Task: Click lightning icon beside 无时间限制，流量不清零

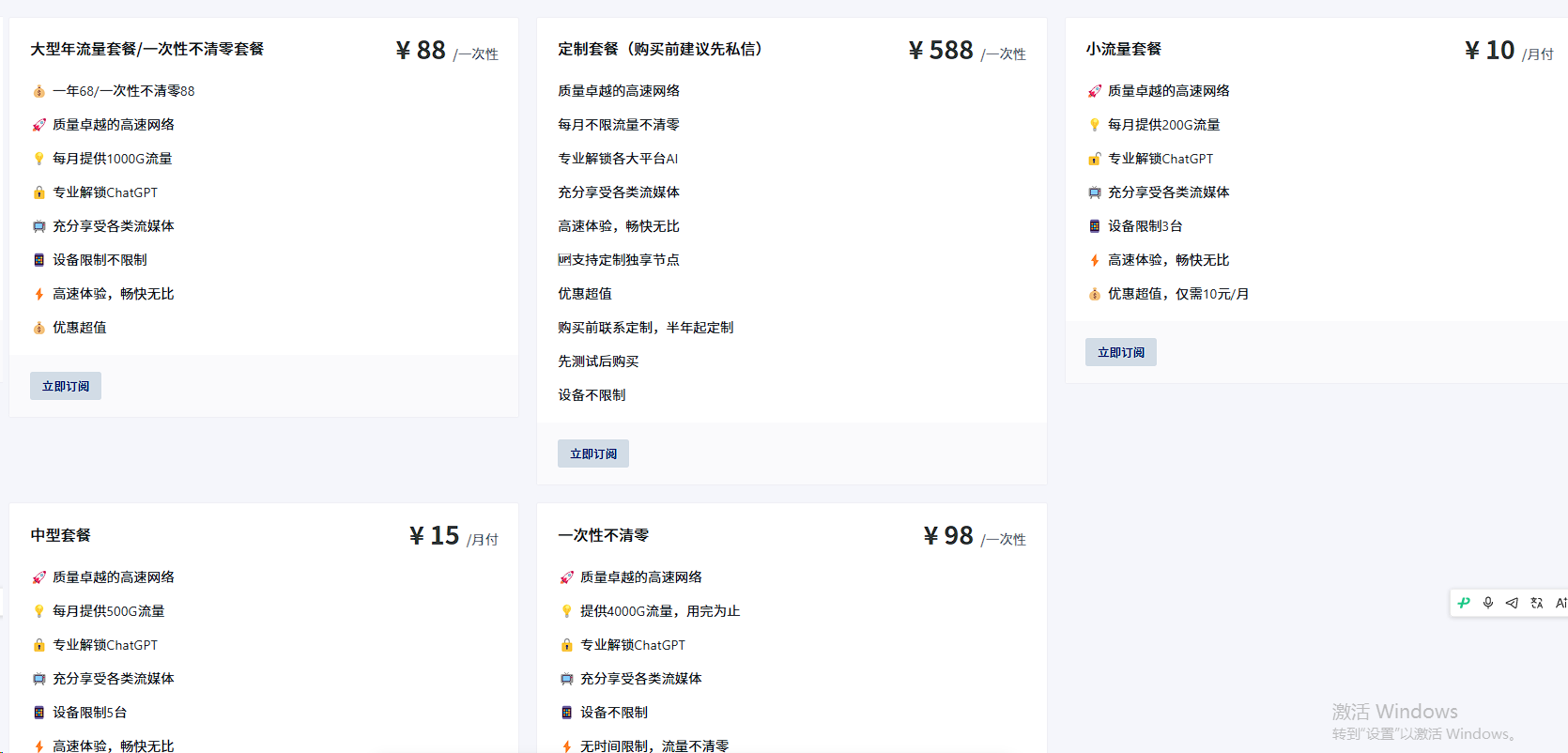Action: pyautogui.click(x=566, y=746)
